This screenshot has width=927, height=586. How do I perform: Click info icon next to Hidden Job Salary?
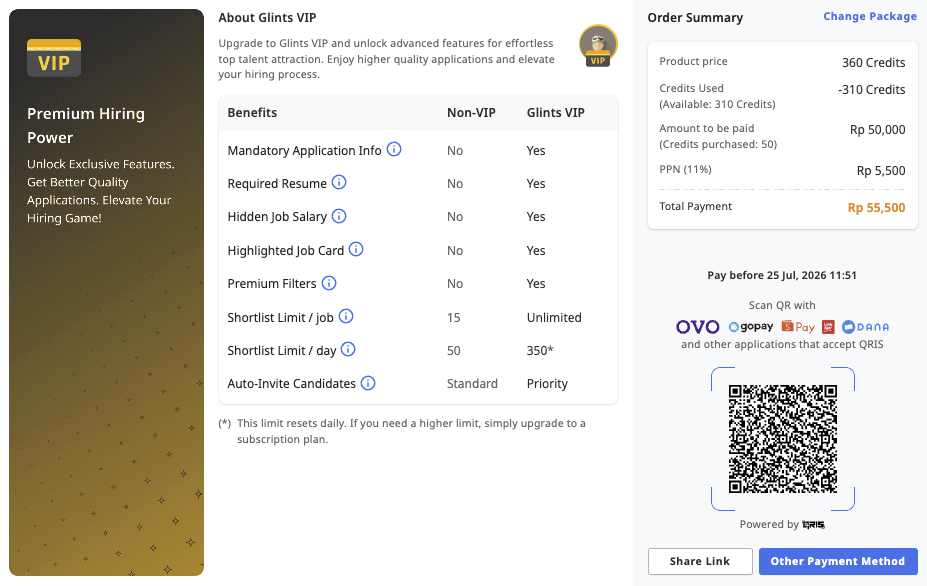339,216
